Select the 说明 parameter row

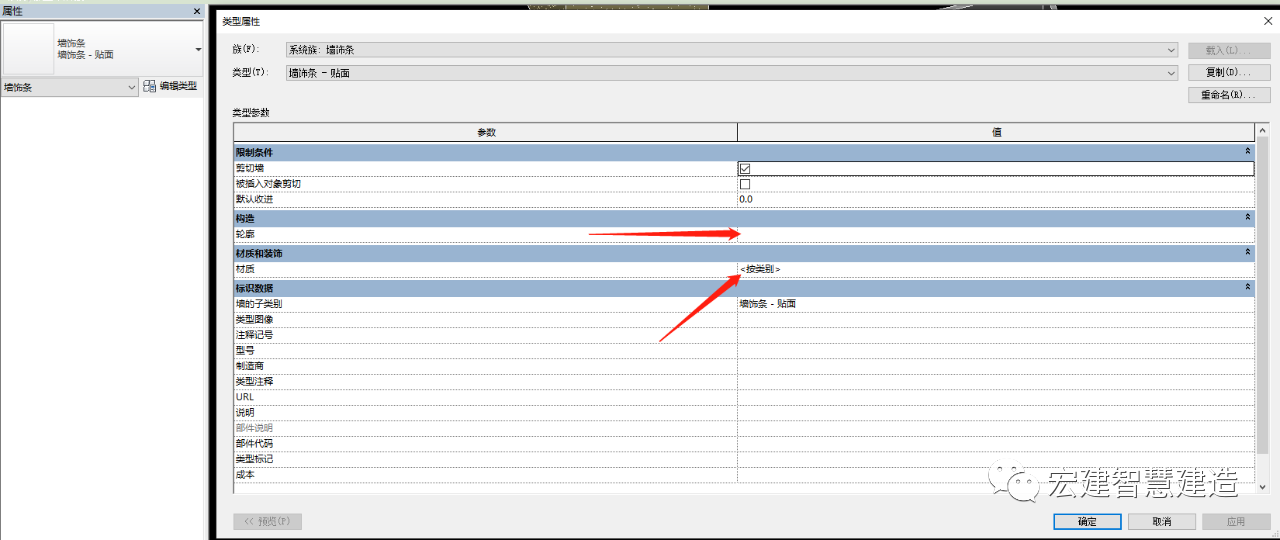[744, 412]
